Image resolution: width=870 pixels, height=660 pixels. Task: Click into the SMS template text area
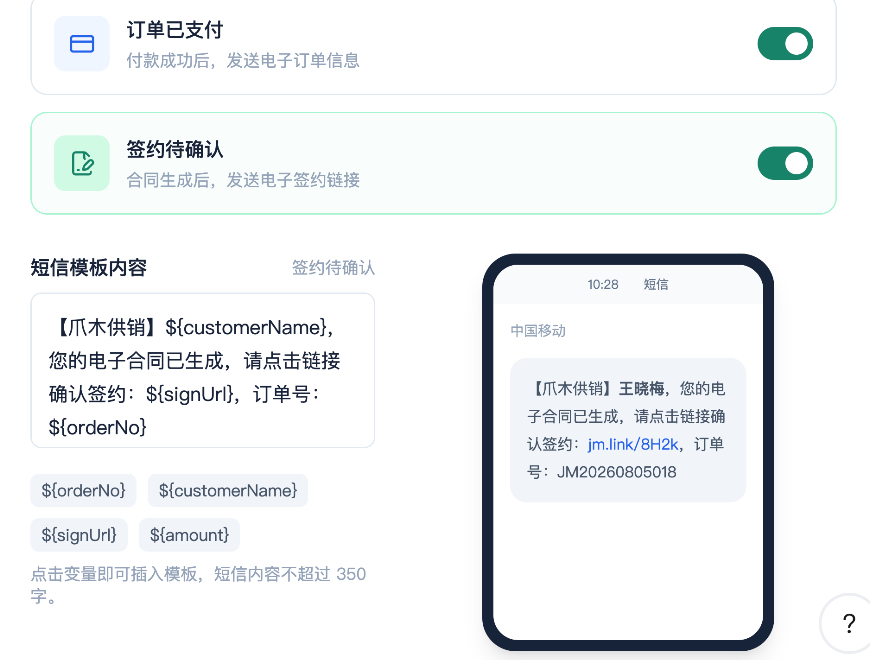(x=203, y=370)
